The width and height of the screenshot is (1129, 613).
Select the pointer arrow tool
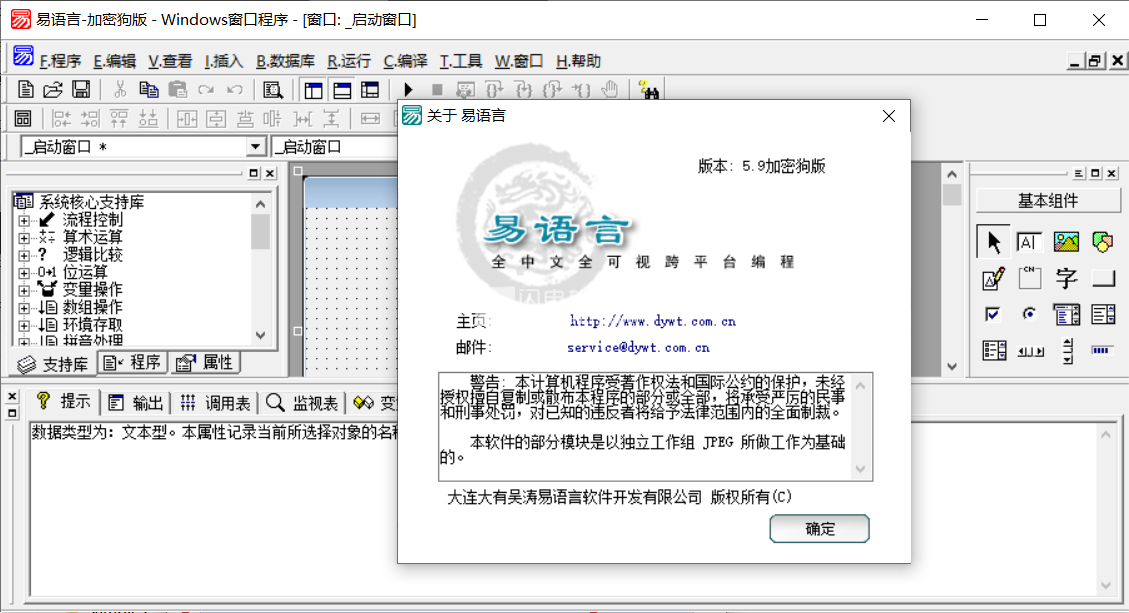tap(994, 241)
